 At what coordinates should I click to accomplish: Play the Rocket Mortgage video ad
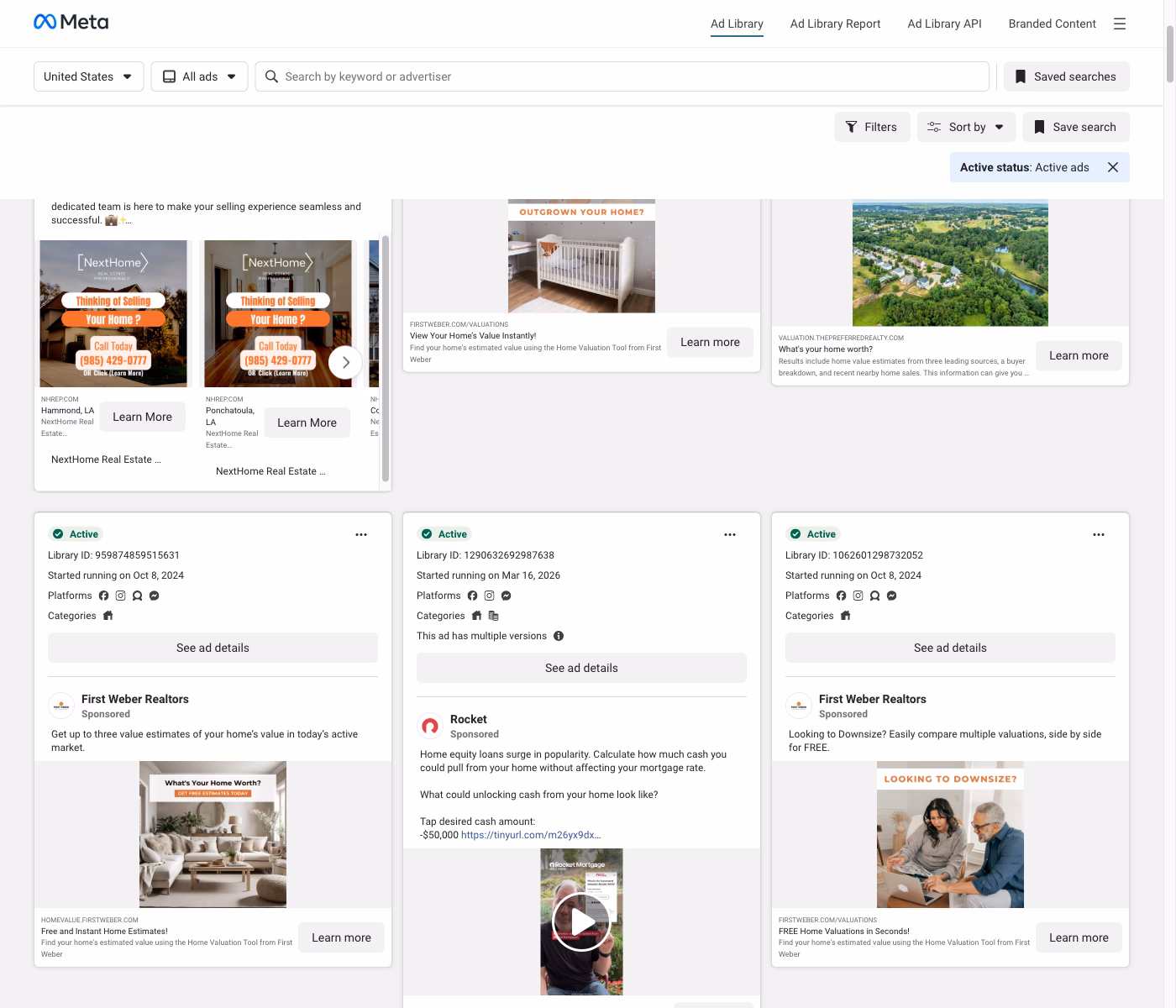tap(580, 921)
